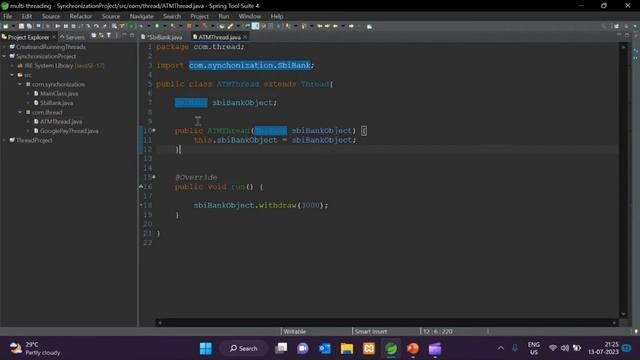
Task: Switch to the SbiBank.java editor tab
Action: (x=162, y=37)
